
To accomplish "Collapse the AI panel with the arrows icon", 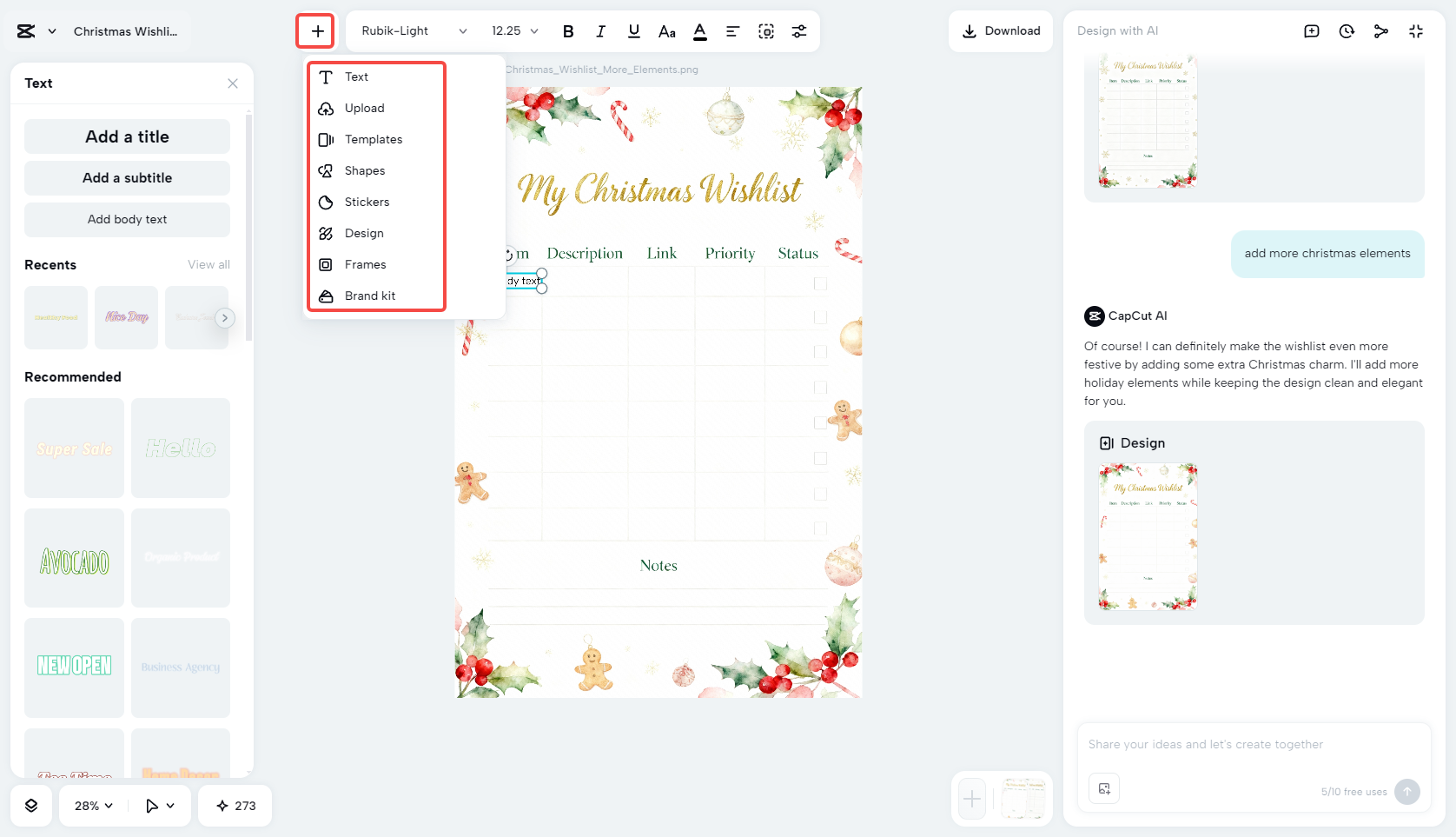I will click(x=1416, y=30).
